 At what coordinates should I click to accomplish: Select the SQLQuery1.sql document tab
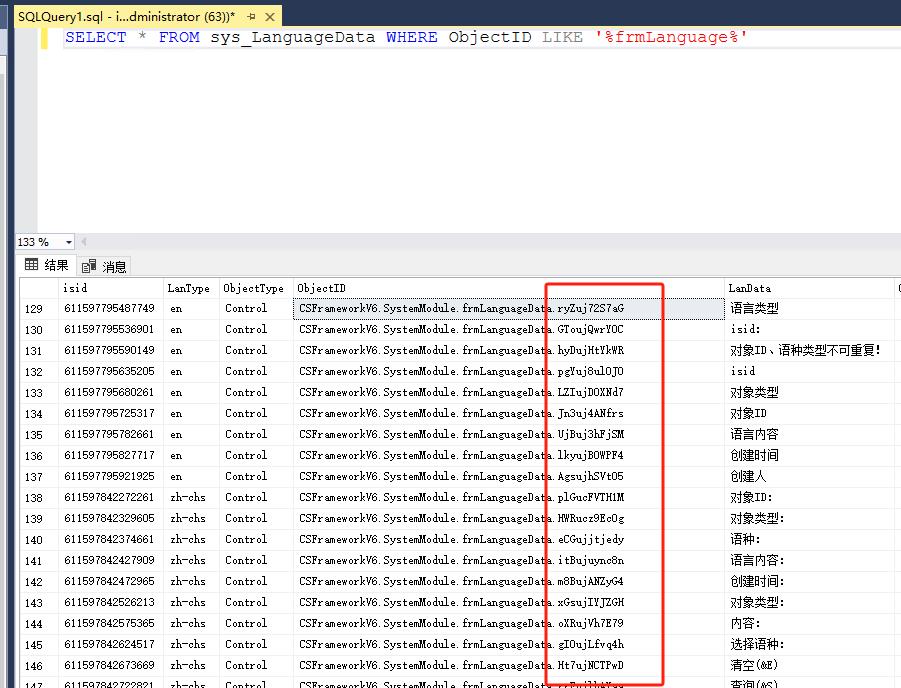pos(120,16)
